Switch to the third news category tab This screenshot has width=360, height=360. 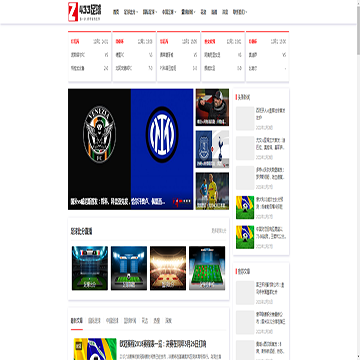[112, 321]
